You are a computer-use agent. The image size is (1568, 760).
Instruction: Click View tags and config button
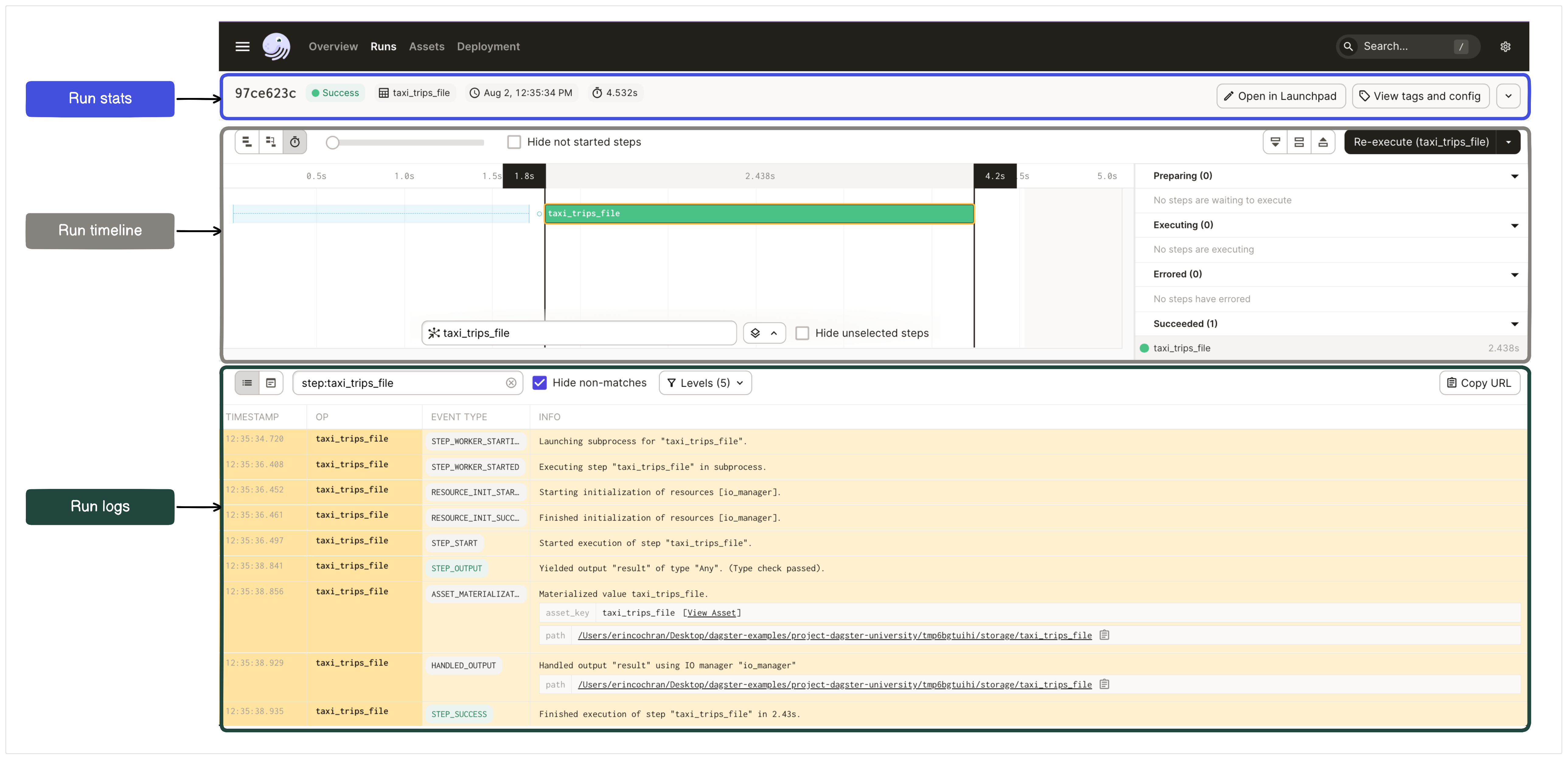click(1420, 96)
